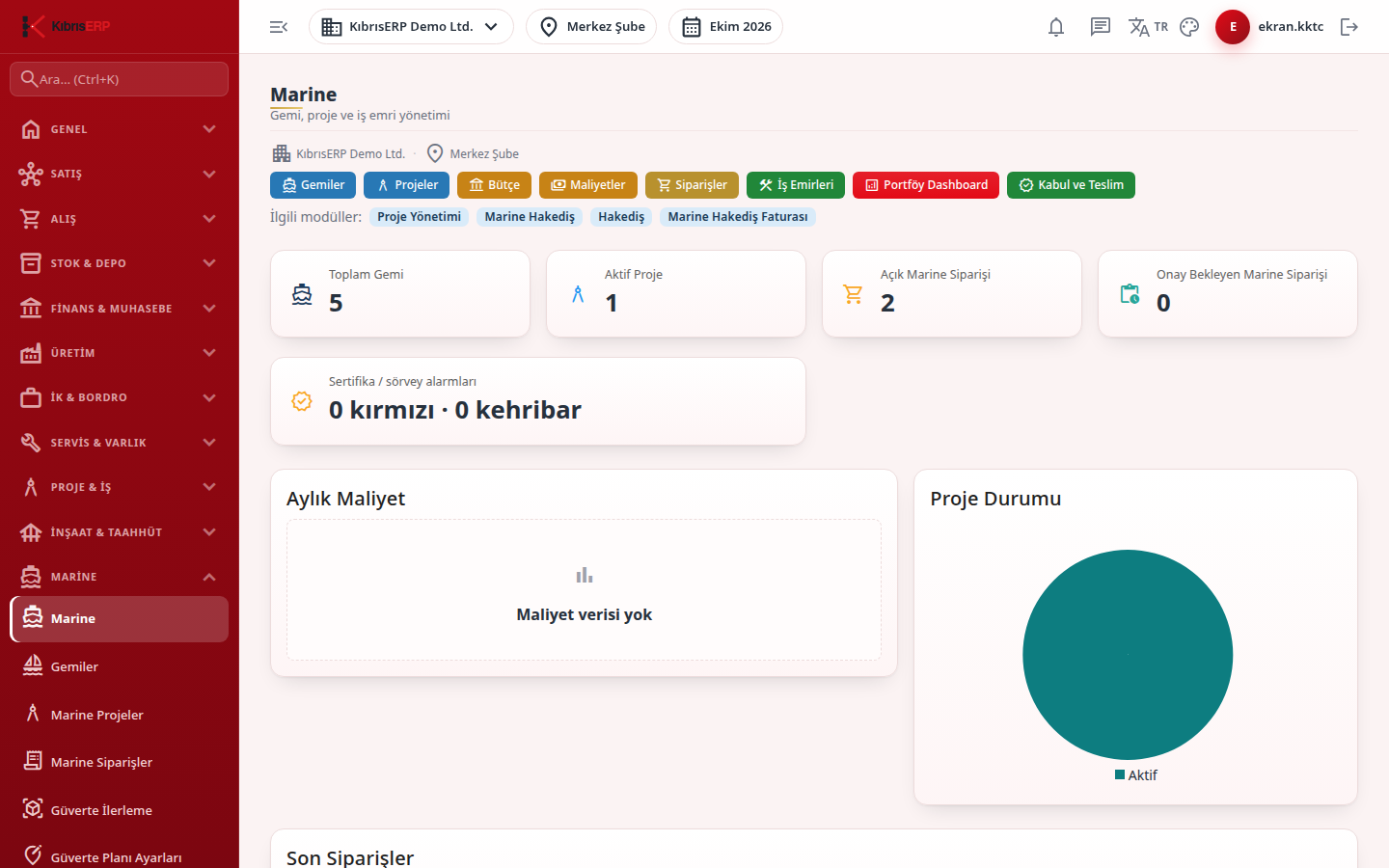
Task: Open the ekran.kktc user avatar
Action: (1233, 27)
